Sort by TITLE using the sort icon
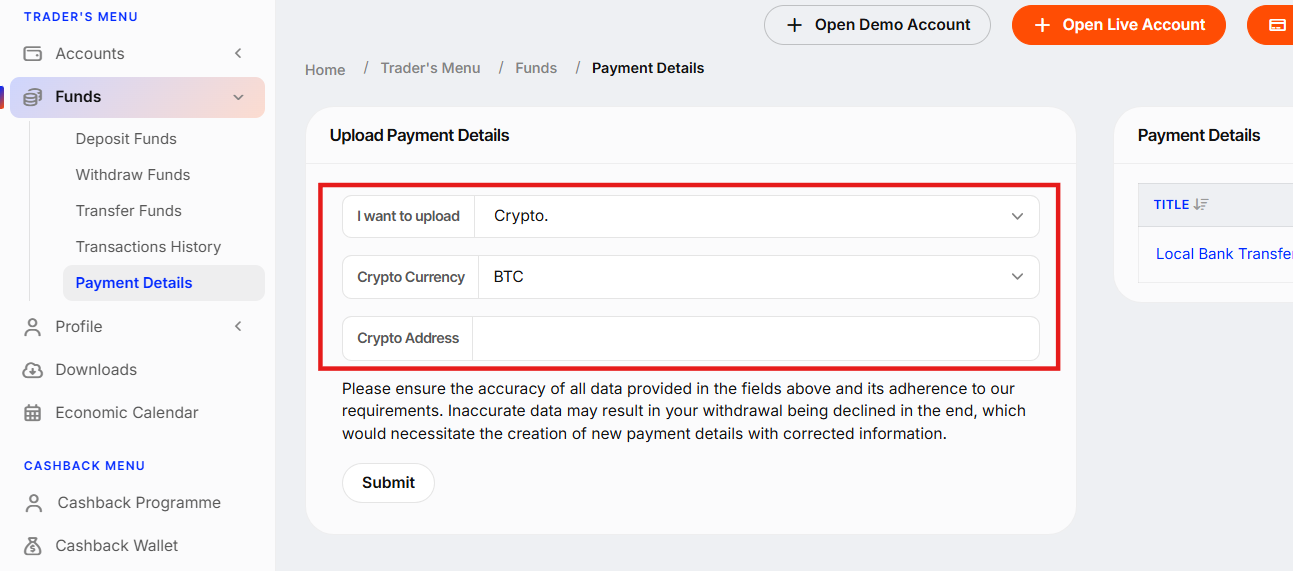The image size is (1293, 571). [x=1201, y=204]
